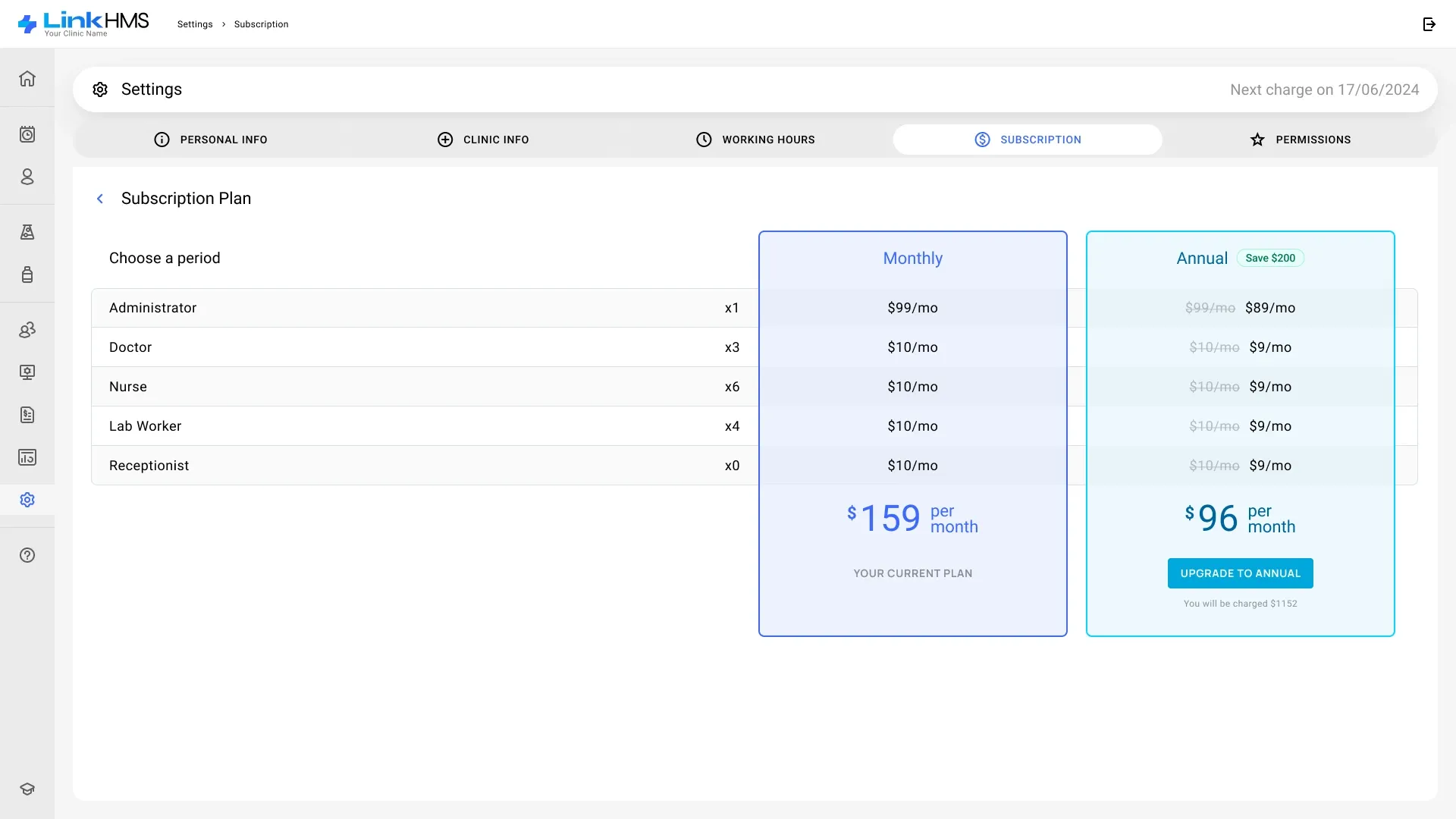Open the documents invoice icon in sidebar
The height and width of the screenshot is (819, 1456).
click(x=27, y=415)
